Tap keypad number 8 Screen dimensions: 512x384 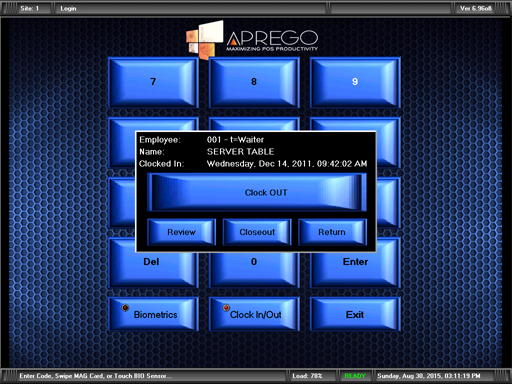(x=254, y=82)
